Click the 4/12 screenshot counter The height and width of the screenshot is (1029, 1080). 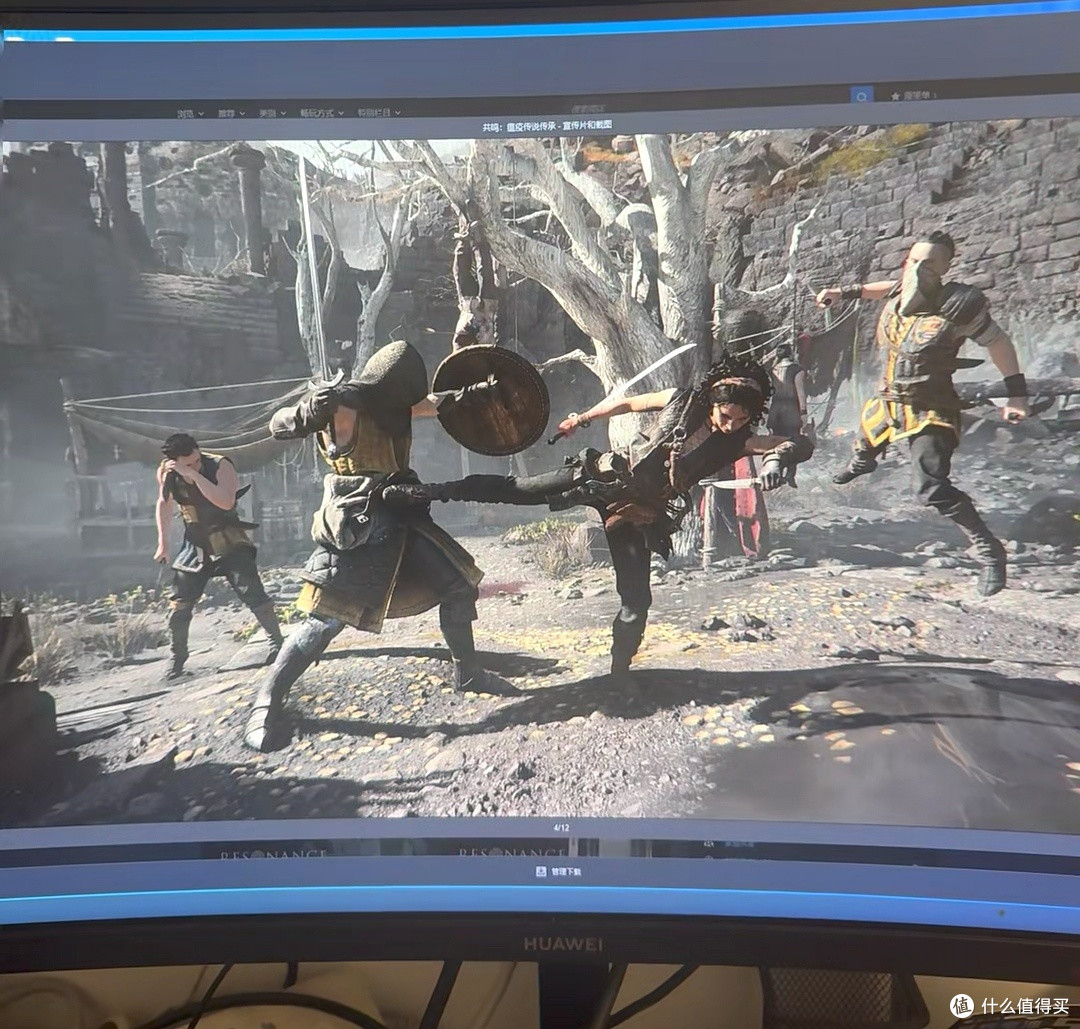click(561, 827)
